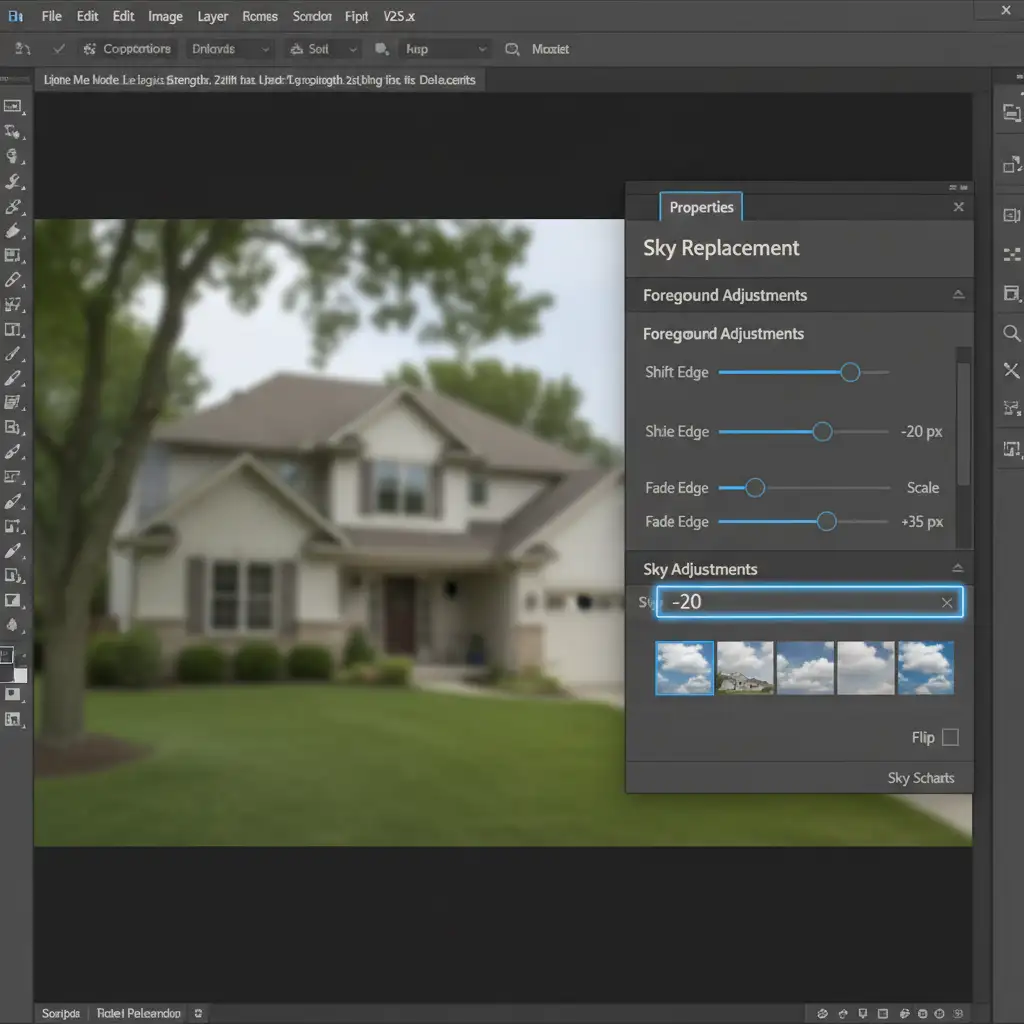This screenshot has width=1024, height=1024.
Task: Click the magnifier icon in right panel strip
Action: [x=1011, y=333]
